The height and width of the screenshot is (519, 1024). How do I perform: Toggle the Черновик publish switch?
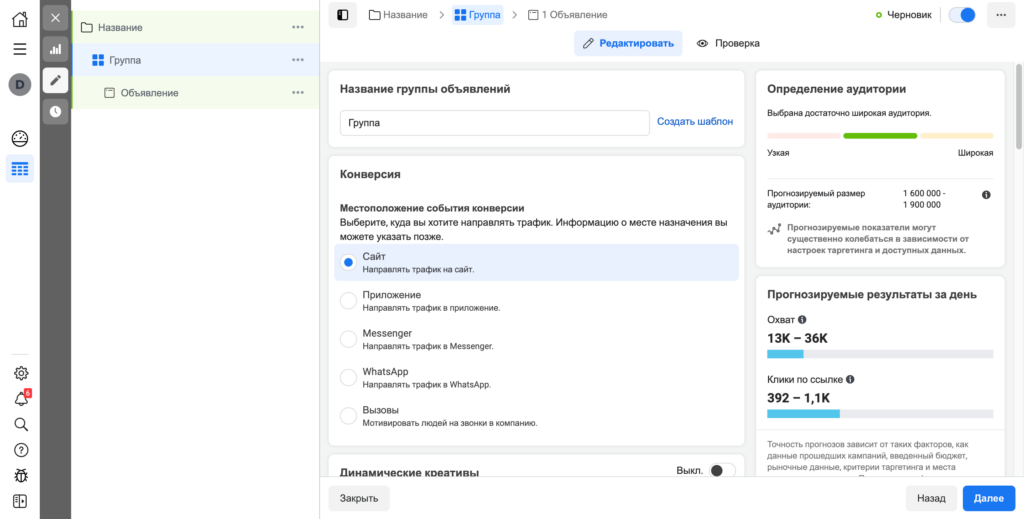pos(961,15)
